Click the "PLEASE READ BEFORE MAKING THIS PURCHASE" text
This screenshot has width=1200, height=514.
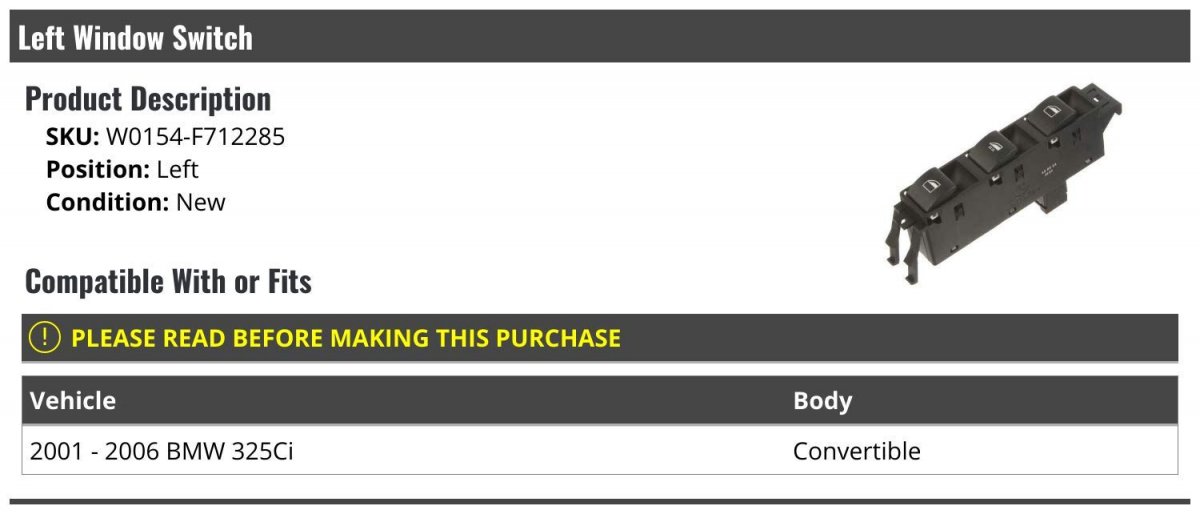point(346,338)
